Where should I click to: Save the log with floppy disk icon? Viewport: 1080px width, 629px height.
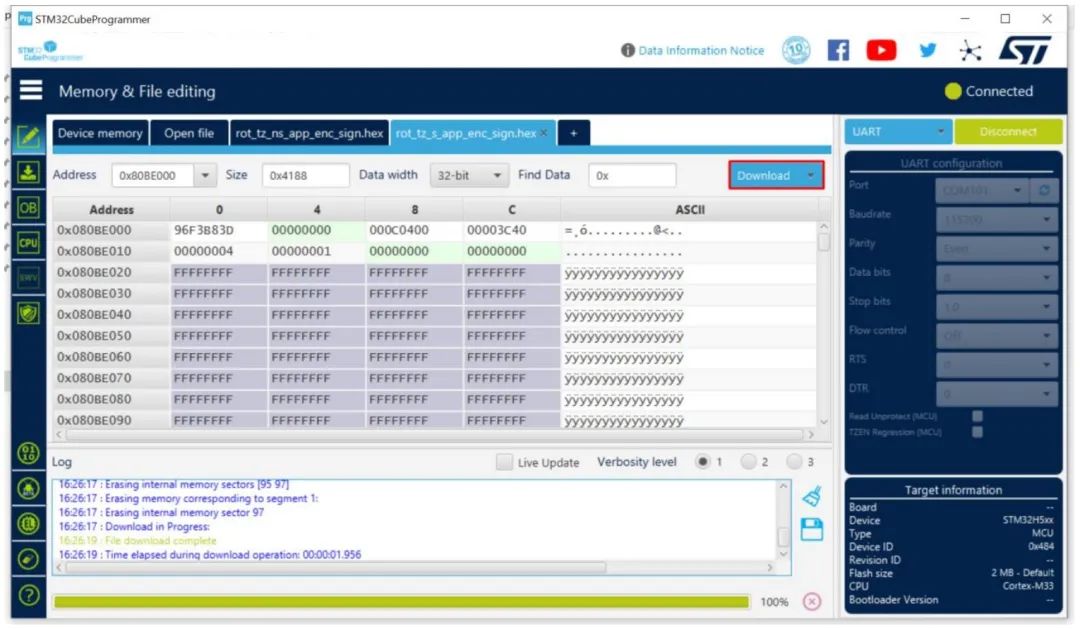tap(812, 529)
